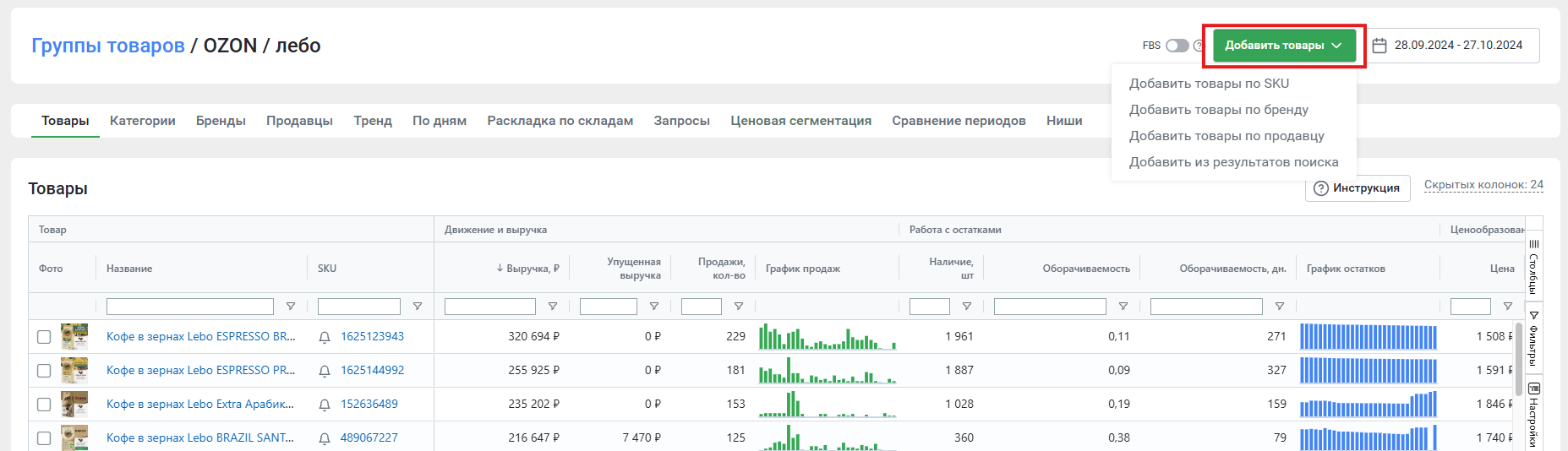Click the Наличие, шт column header
Image resolution: width=1568 pixels, height=451 pixels.
pos(951,269)
